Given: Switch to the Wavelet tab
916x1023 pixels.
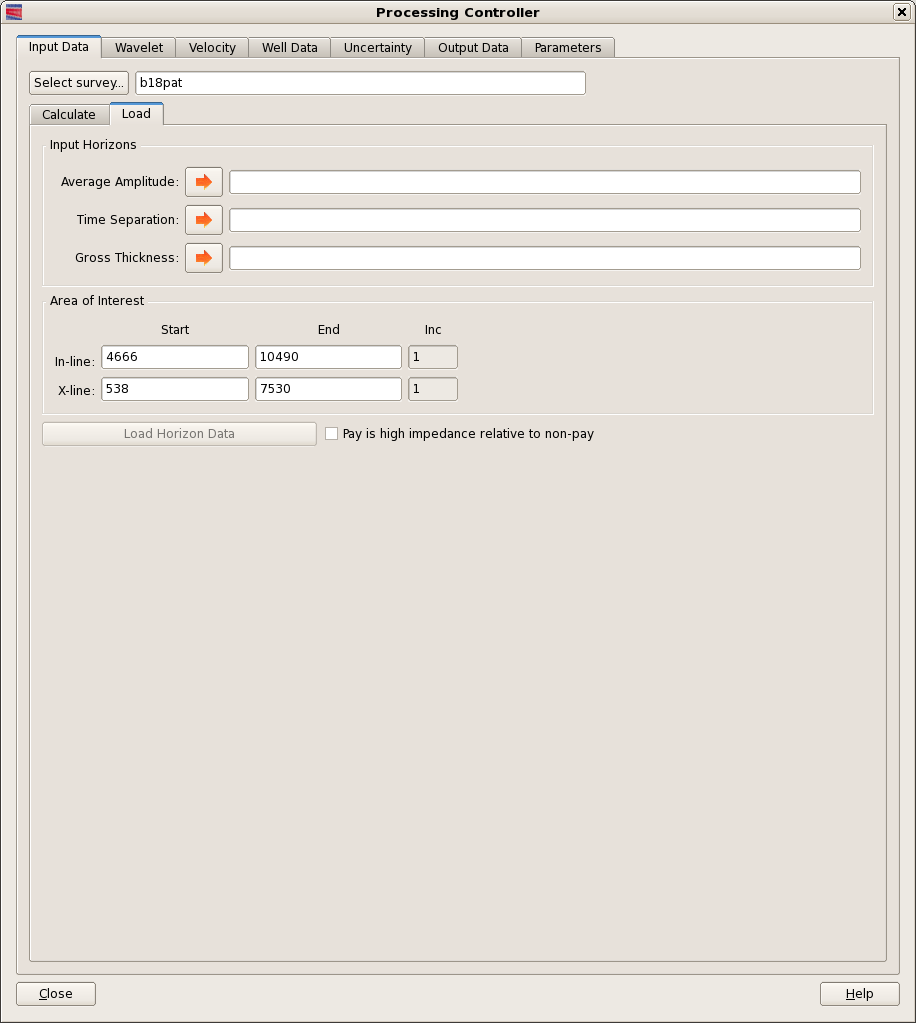Looking at the screenshot, I should (x=139, y=48).
